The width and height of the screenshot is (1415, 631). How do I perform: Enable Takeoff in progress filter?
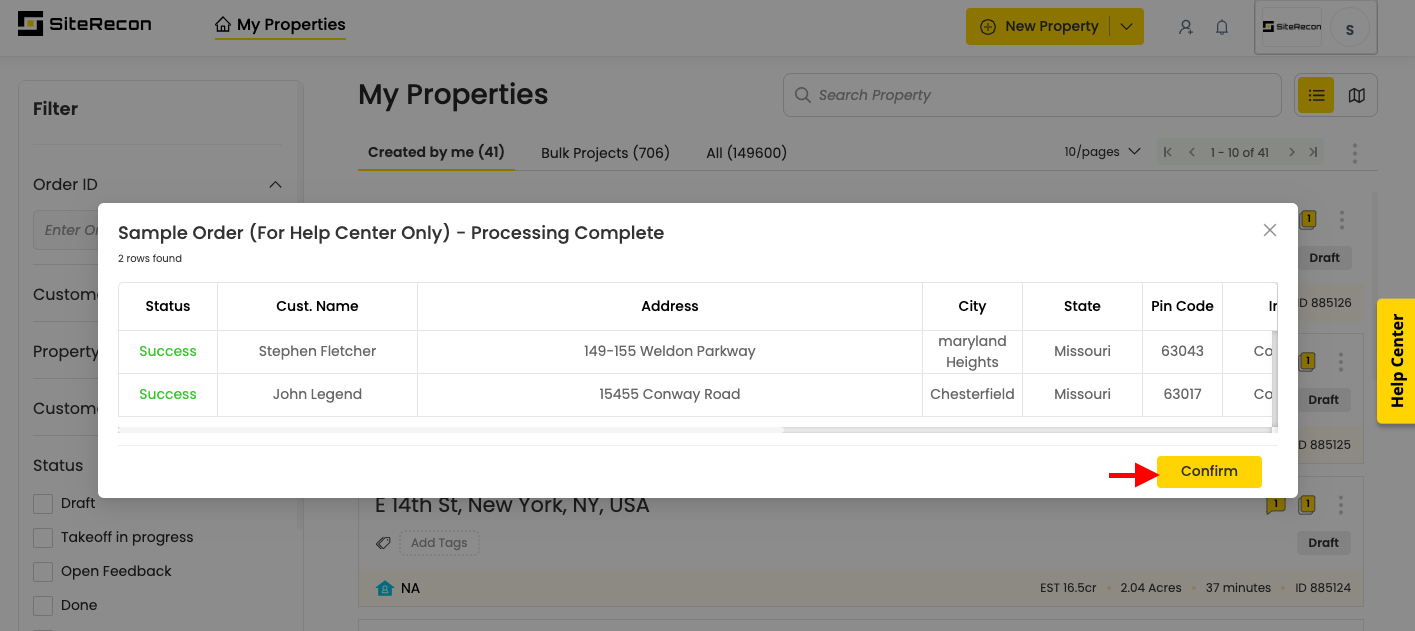pyautogui.click(x=43, y=537)
